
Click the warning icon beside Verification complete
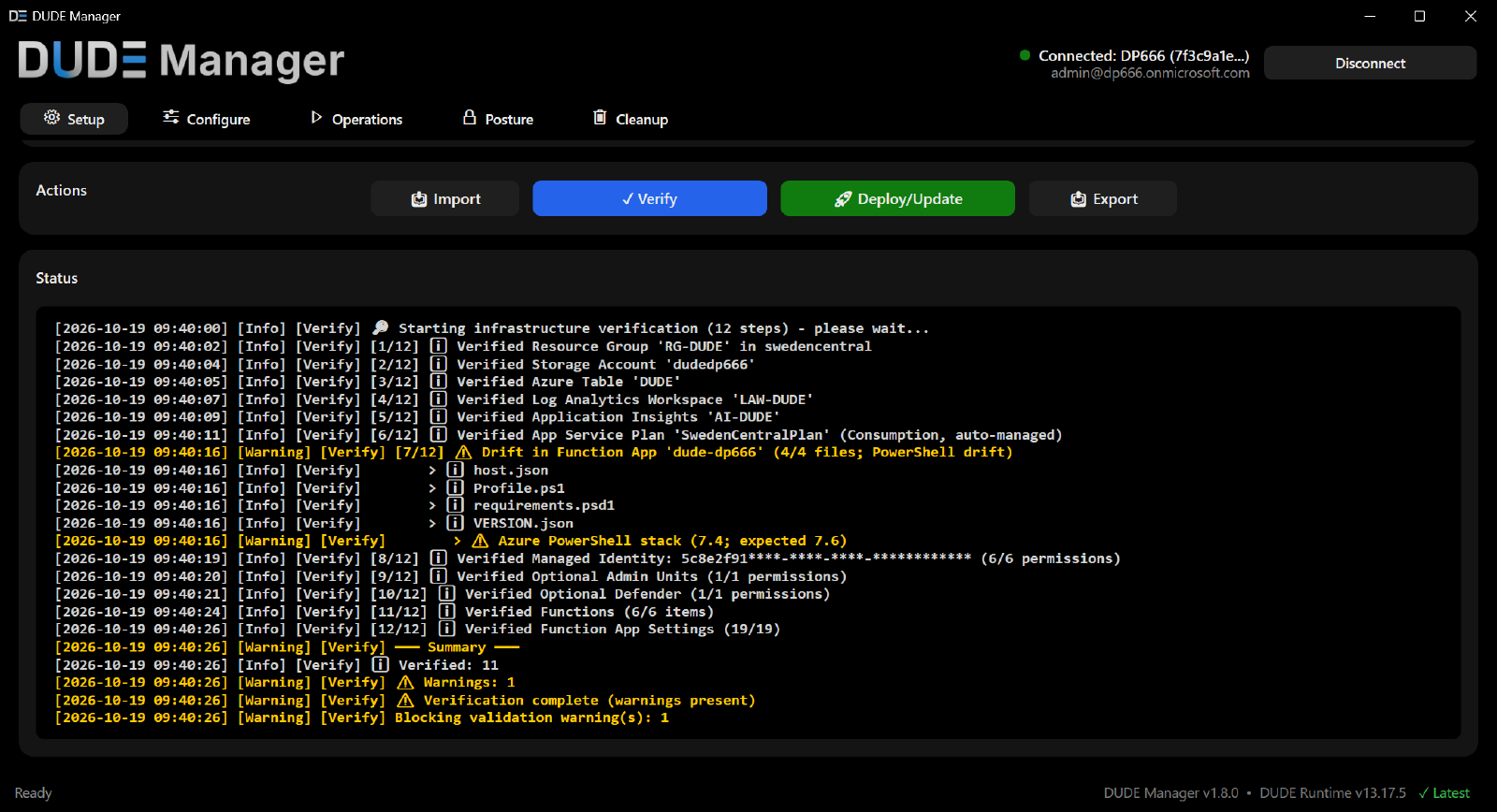[405, 700]
